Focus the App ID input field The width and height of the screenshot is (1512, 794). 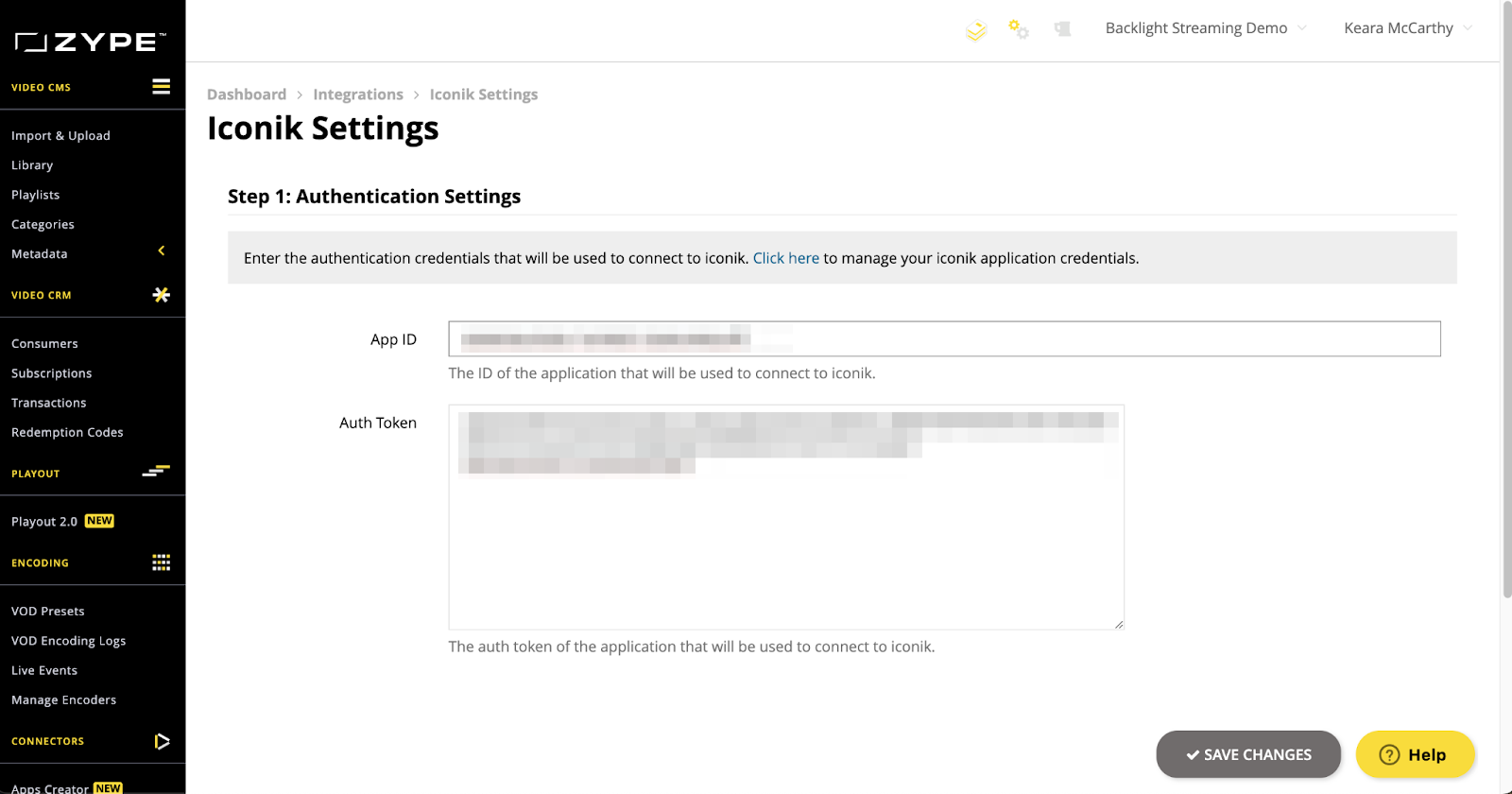point(944,338)
